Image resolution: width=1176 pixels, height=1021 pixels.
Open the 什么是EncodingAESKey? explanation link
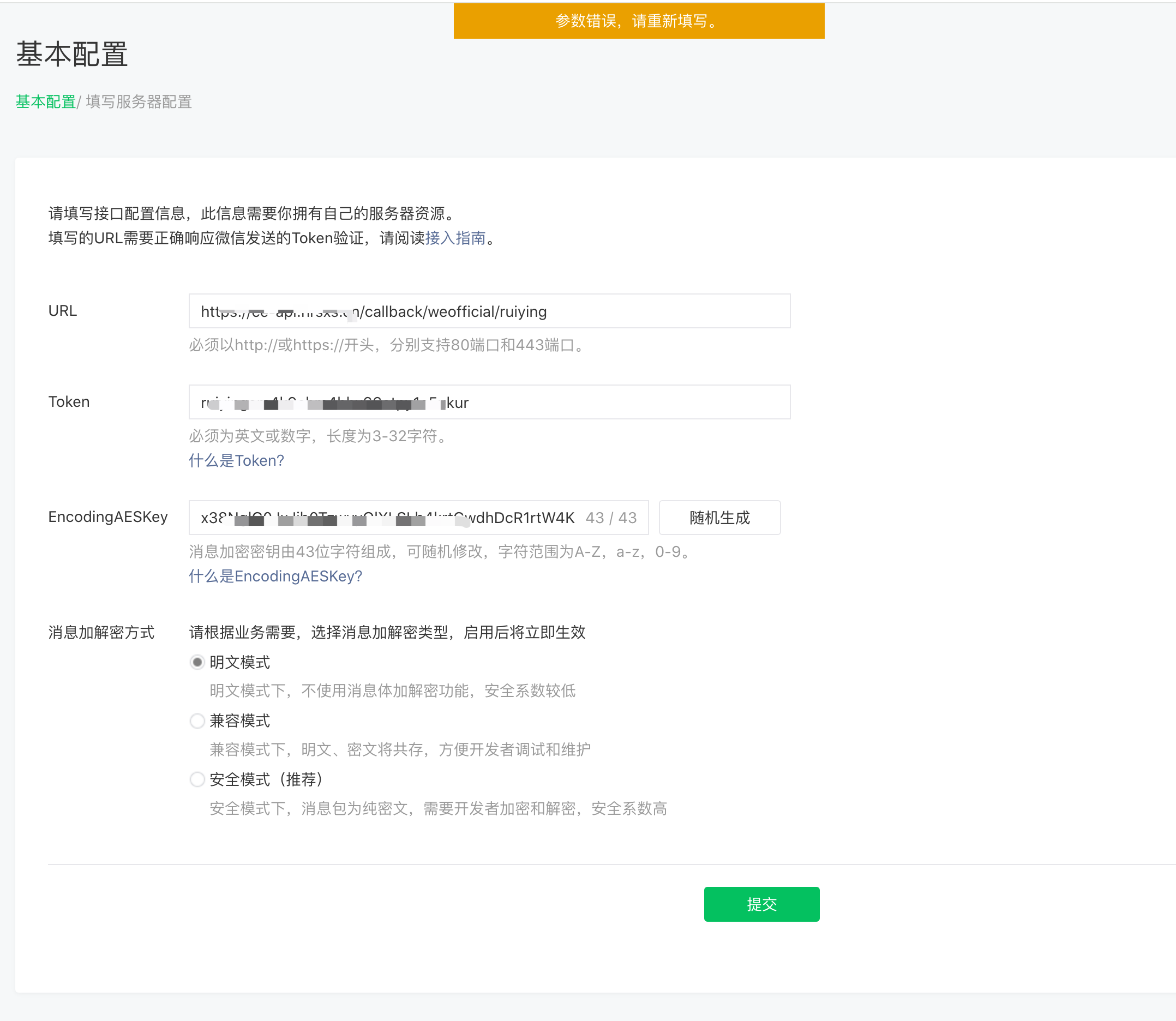point(275,576)
